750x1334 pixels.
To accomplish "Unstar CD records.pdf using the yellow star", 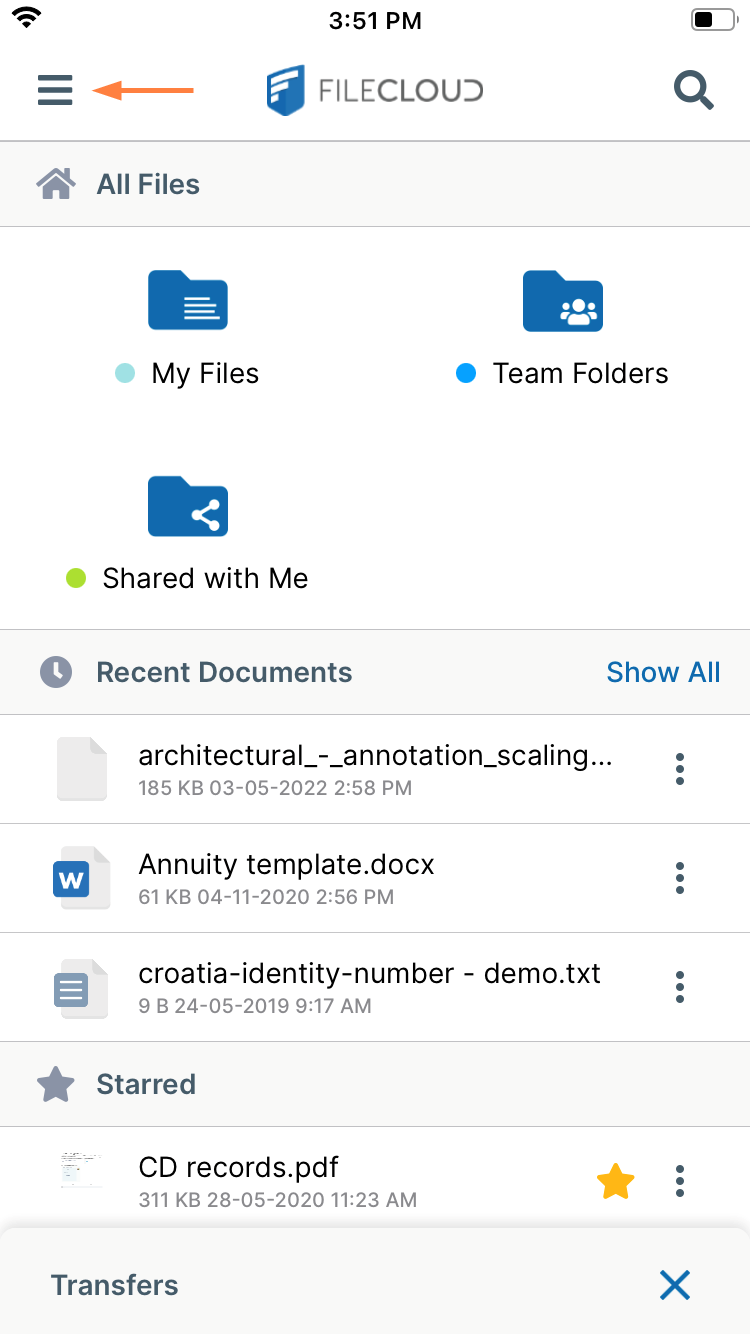I will point(615,1182).
